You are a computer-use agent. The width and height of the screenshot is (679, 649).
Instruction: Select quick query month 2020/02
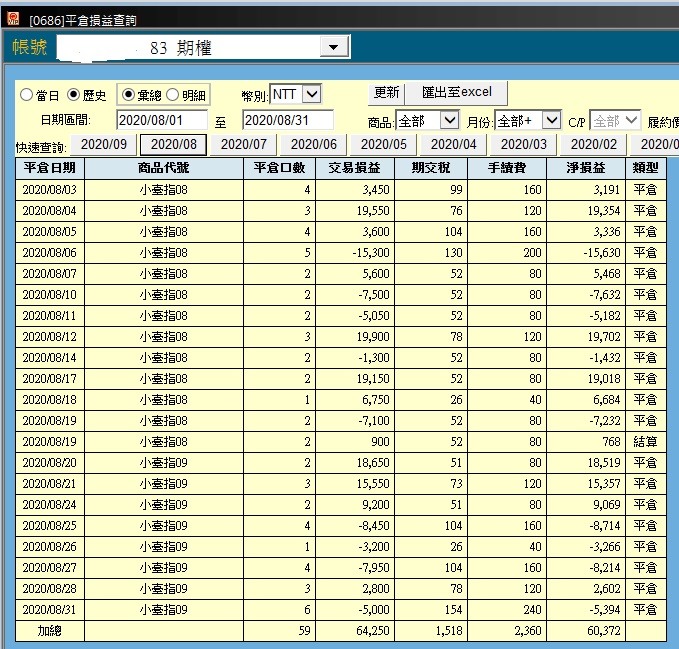tap(594, 145)
